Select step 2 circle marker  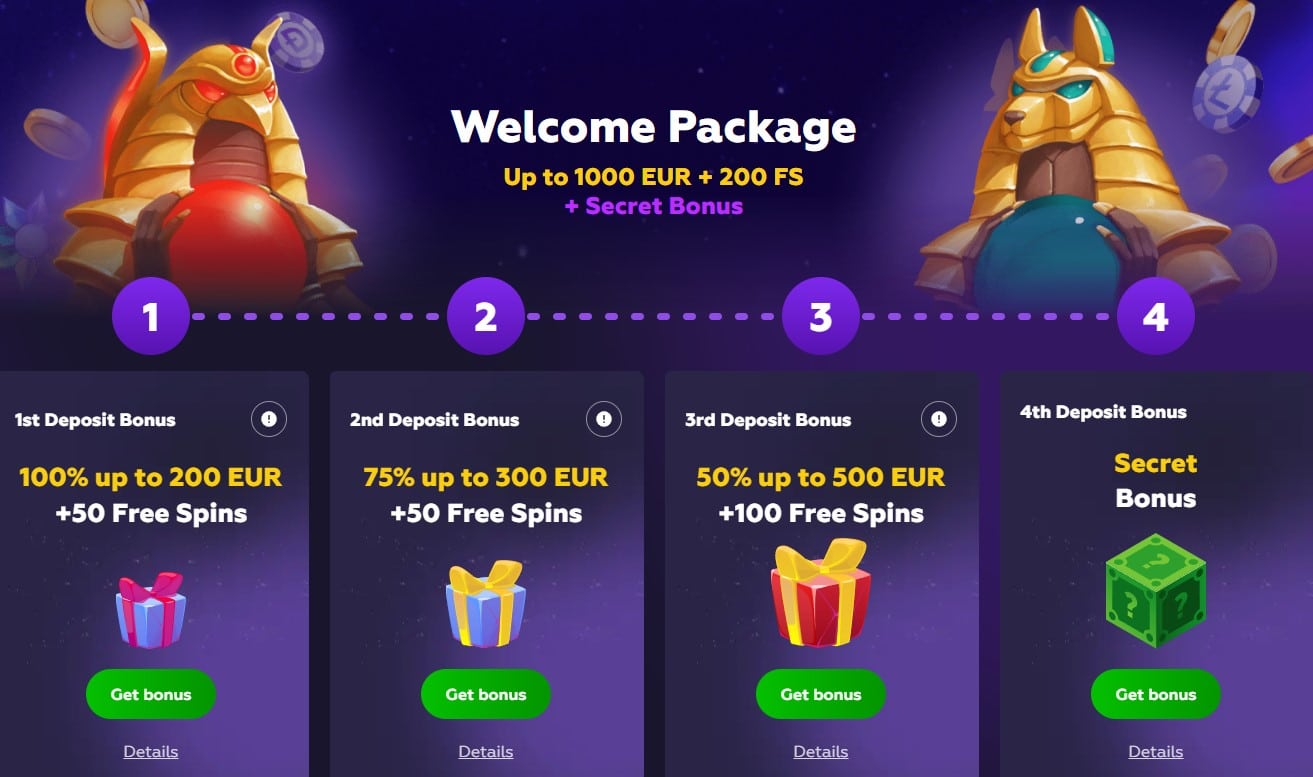tap(486, 317)
